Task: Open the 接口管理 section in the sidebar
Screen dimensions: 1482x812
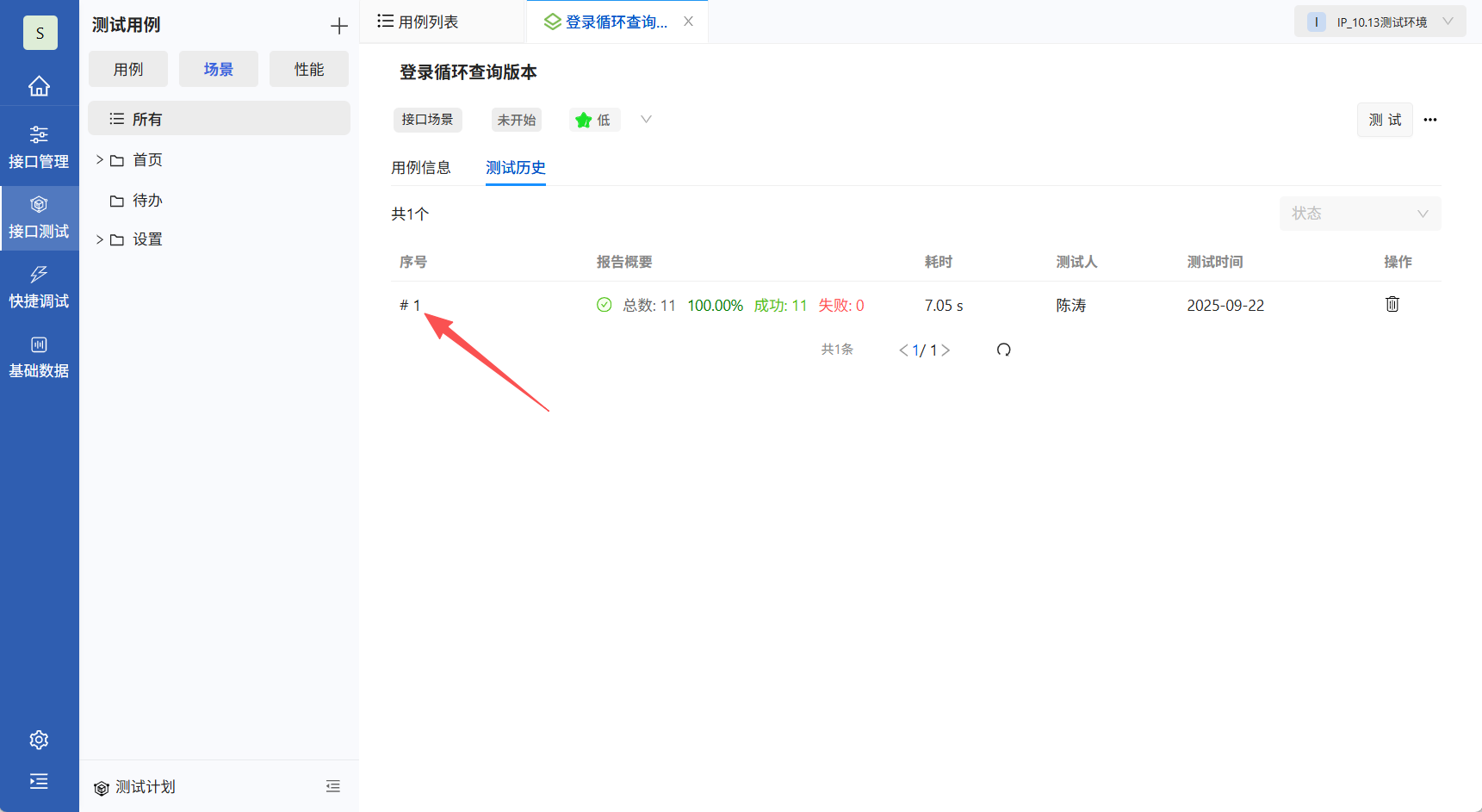Action: point(39,145)
